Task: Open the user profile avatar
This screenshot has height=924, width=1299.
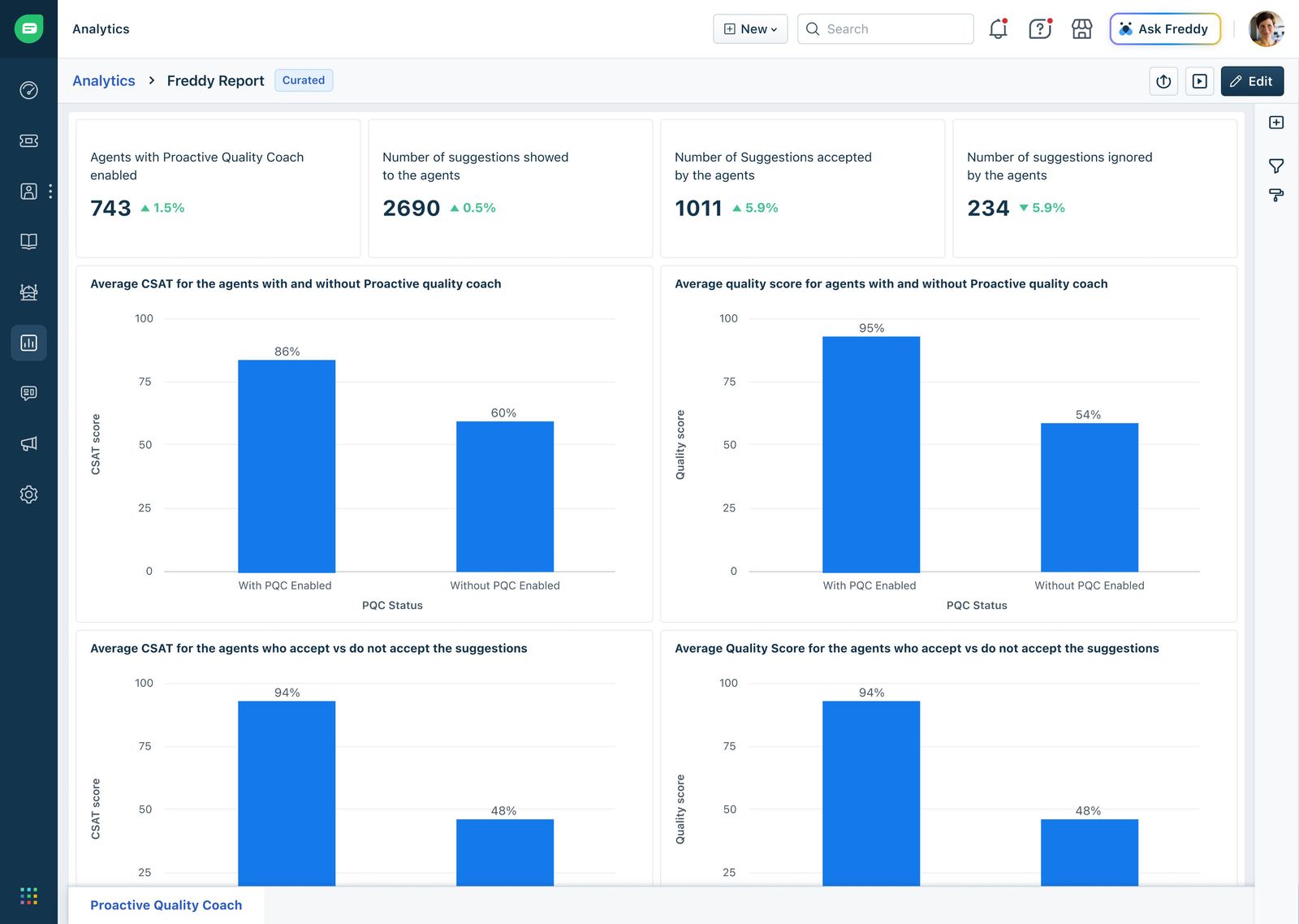Action: pyautogui.click(x=1266, y=29)
